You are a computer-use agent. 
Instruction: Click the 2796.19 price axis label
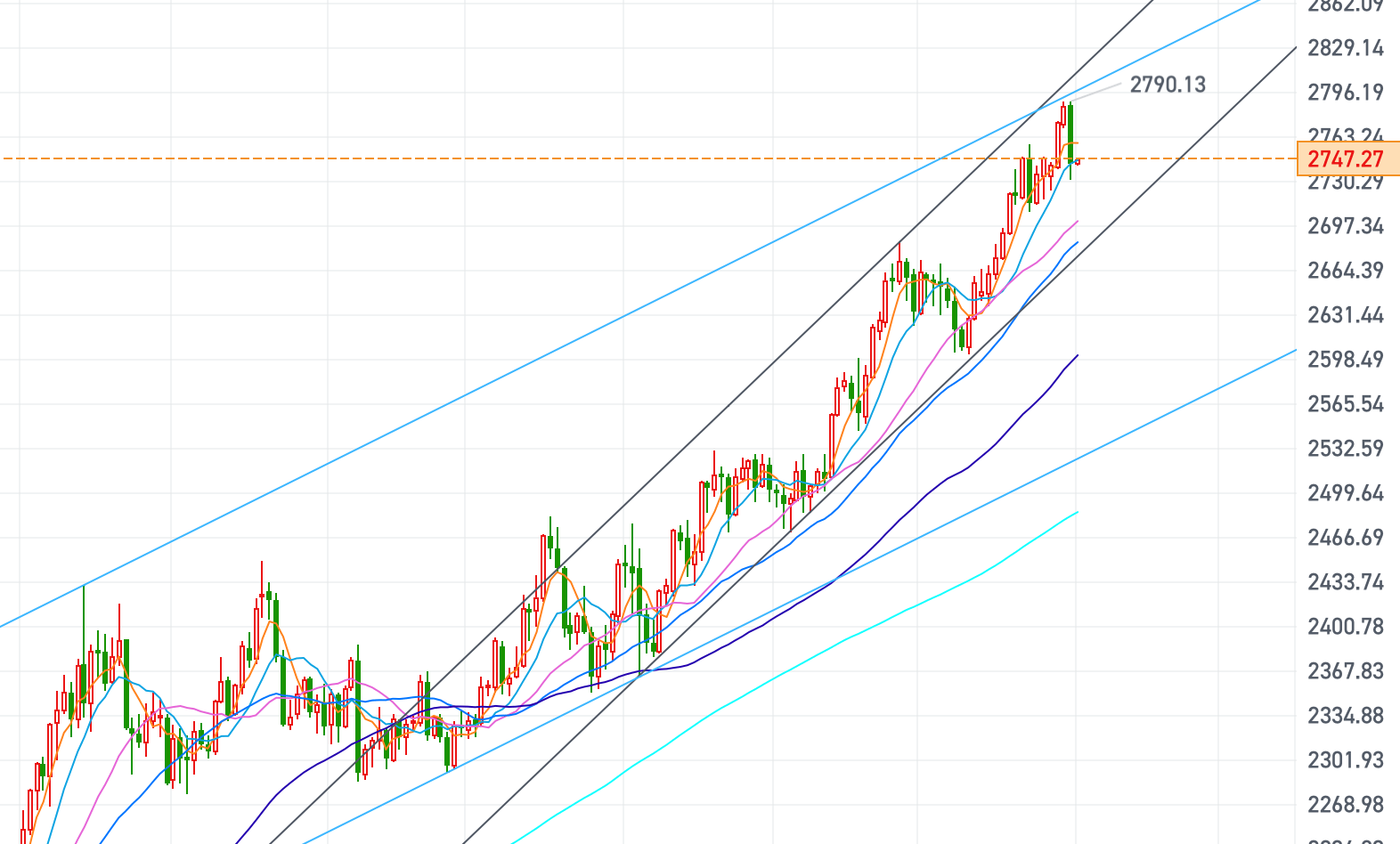tap(1346, 93)
